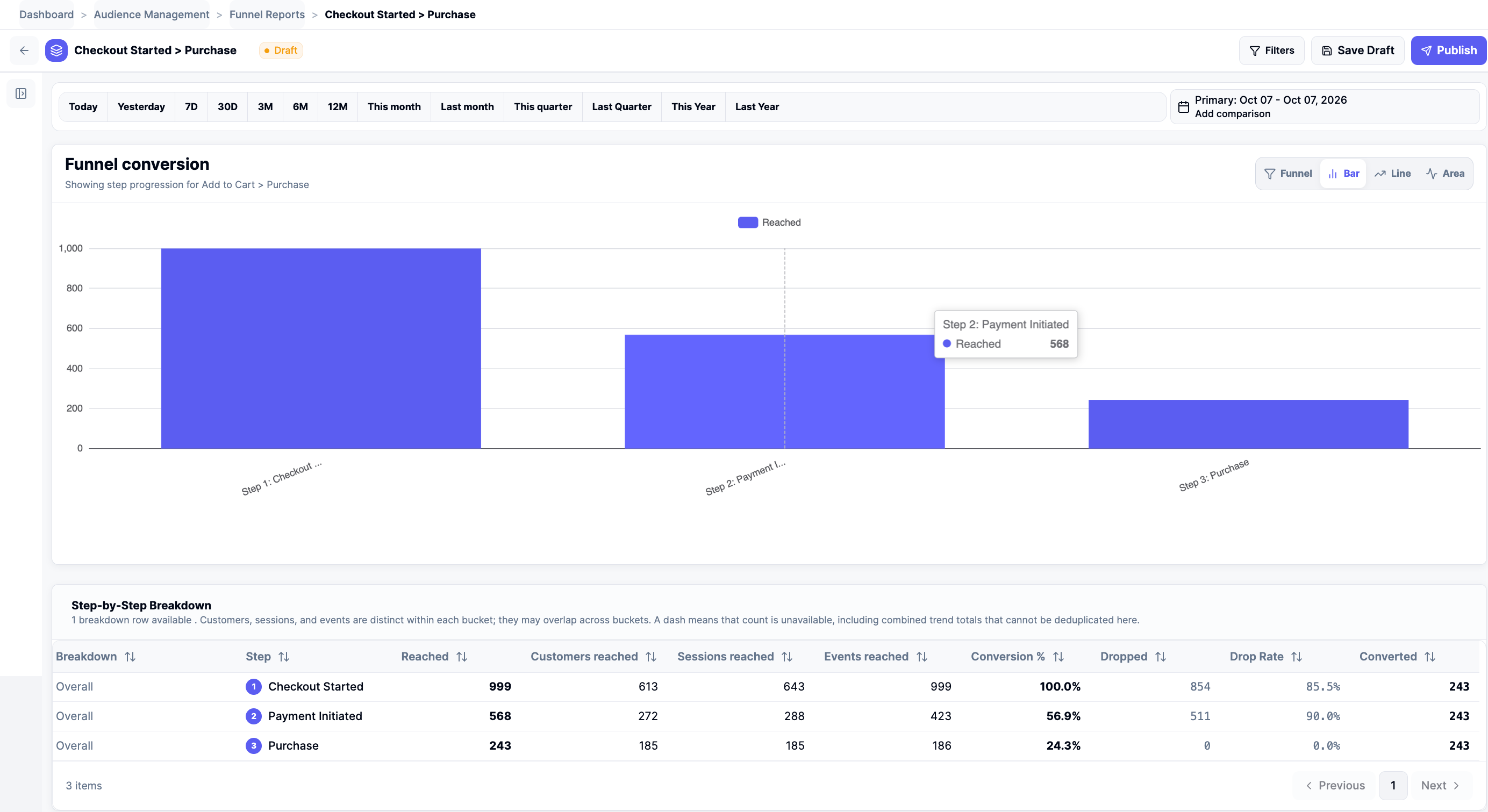The height and width of the screenshot is (812, 1488).
Task: Click the Next pagination button
Action: coord(1441,786)
